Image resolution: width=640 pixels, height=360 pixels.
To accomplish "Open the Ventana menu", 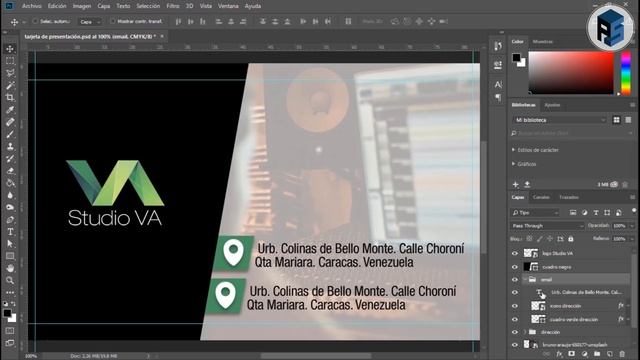I will [x=228, y=6].
